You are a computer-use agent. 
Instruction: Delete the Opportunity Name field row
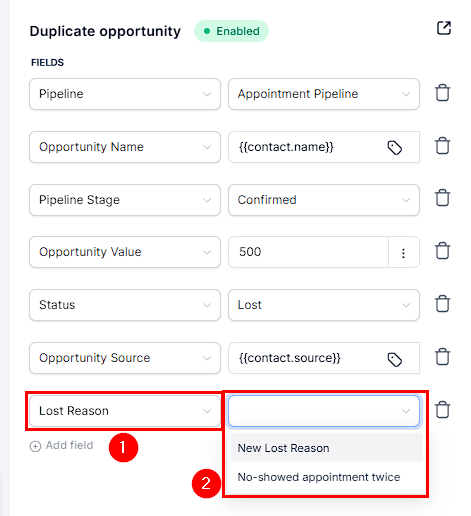tap(443, 146)
